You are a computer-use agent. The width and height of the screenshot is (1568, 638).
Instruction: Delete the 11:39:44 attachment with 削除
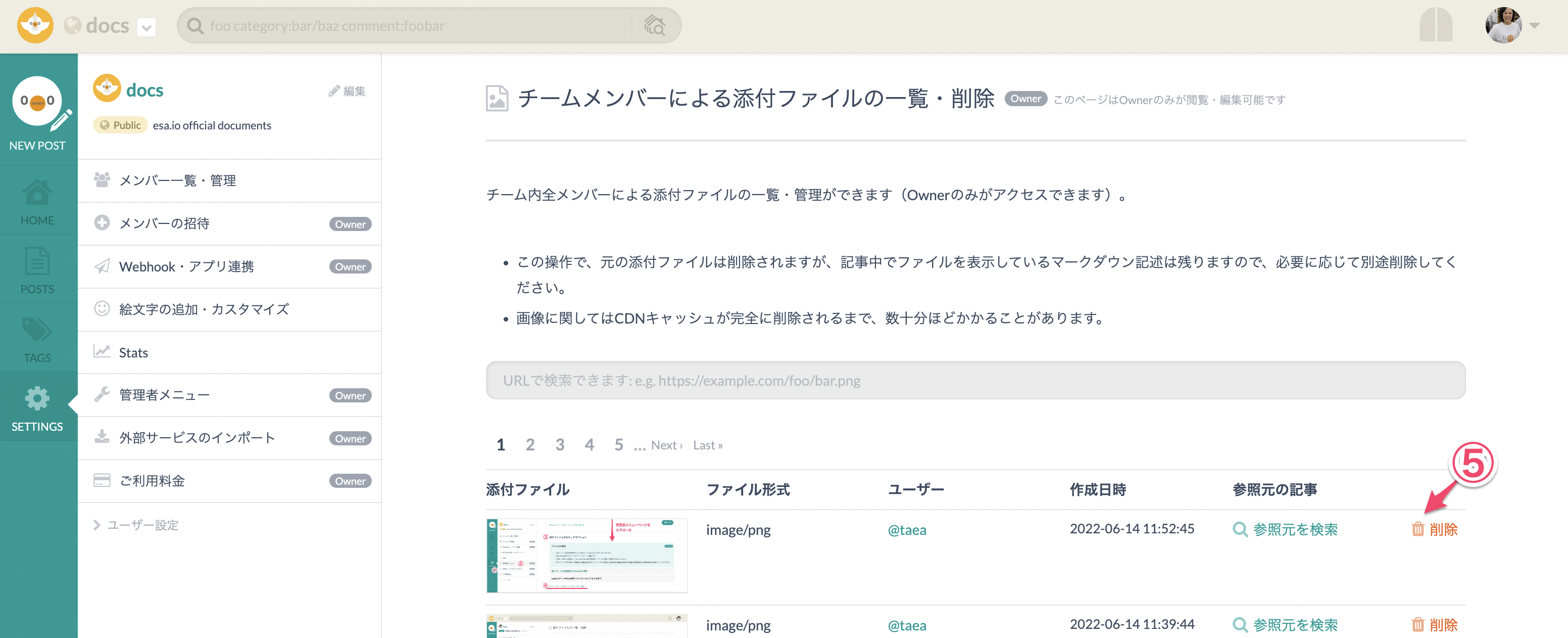(1435, 625)
